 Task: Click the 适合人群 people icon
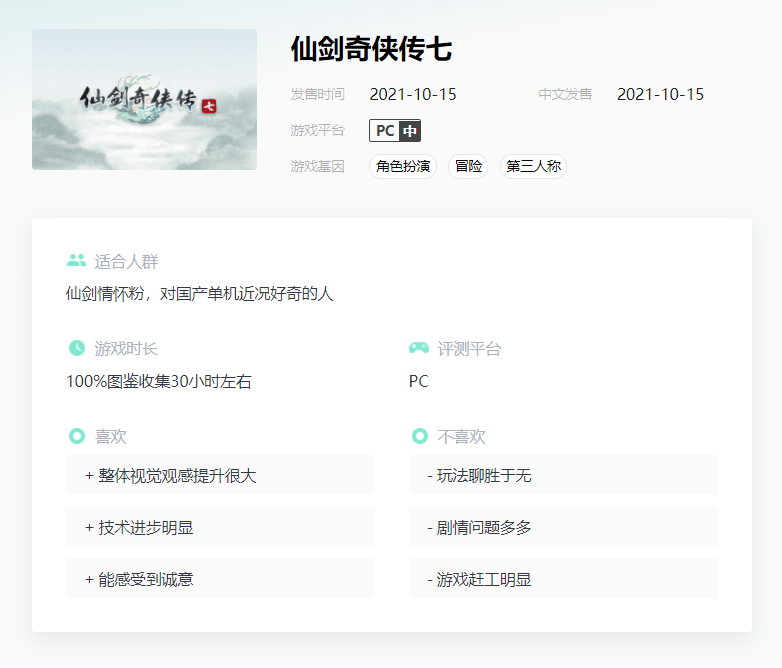tap(76, 260)
